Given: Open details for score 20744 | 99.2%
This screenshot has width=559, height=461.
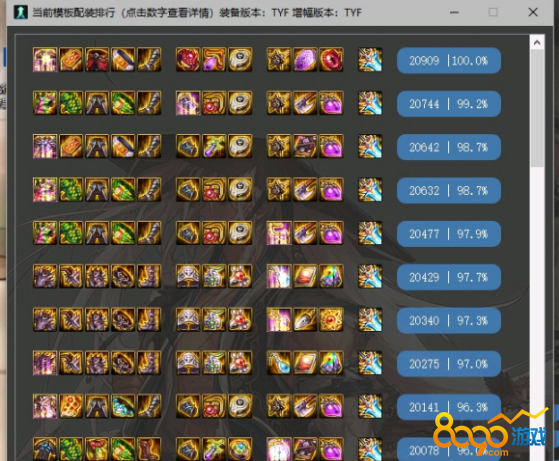Looking at the screenshot, I should pos(449,104).
